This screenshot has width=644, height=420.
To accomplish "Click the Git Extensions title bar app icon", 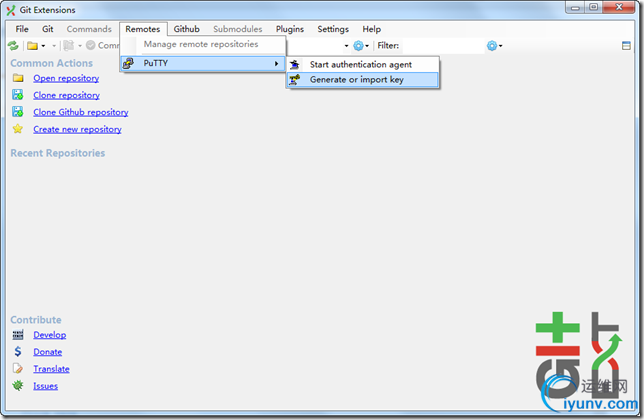I will coord(11,10).
